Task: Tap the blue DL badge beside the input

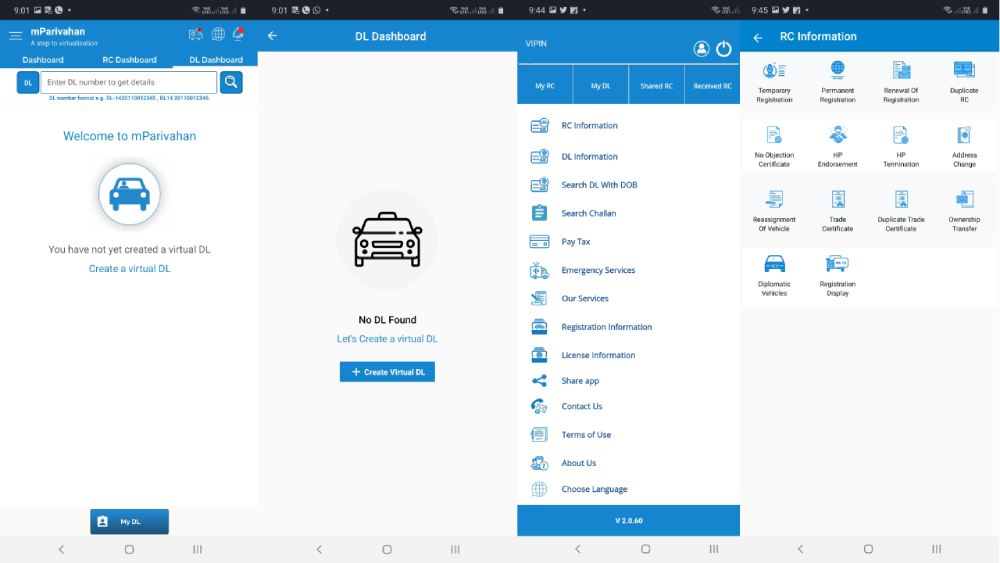Action: pyautogui.click(x=28, y=82)
